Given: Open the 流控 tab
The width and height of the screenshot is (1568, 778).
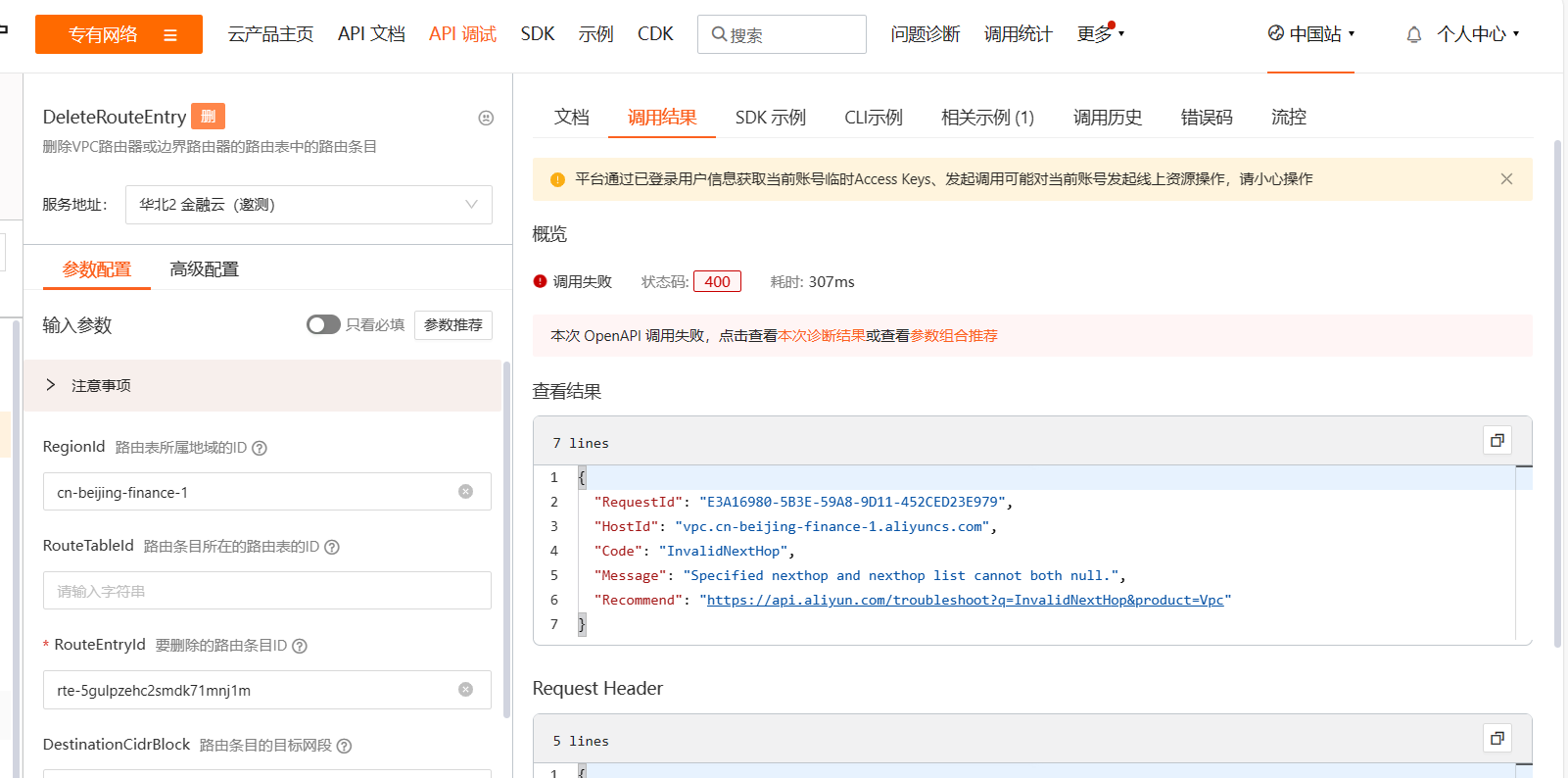Looking at the screenshot, I should [x=1289, y=118].
